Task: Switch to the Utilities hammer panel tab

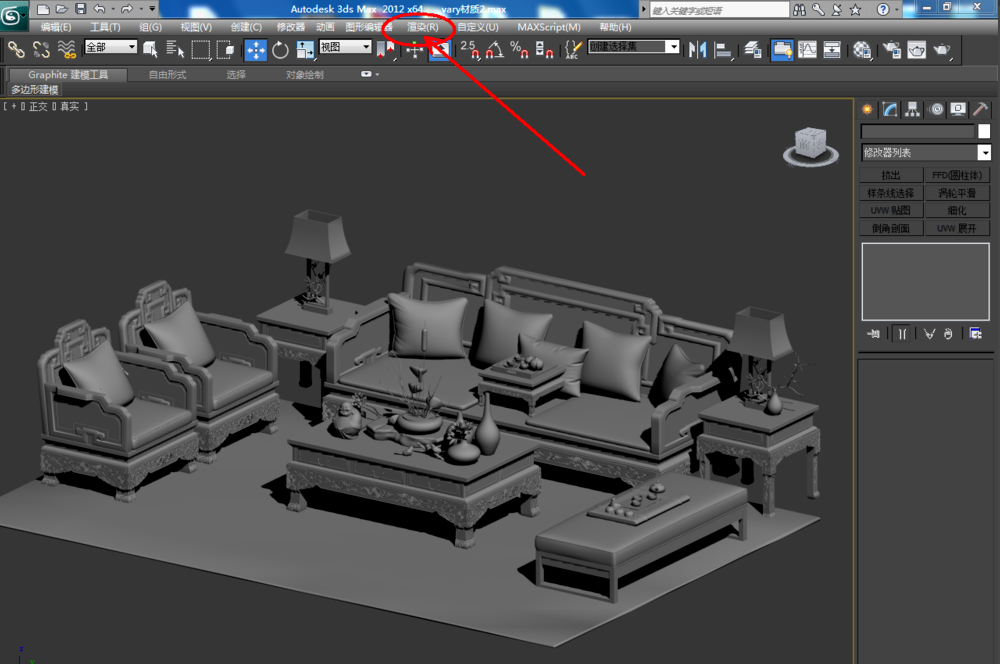Action: 980,110
